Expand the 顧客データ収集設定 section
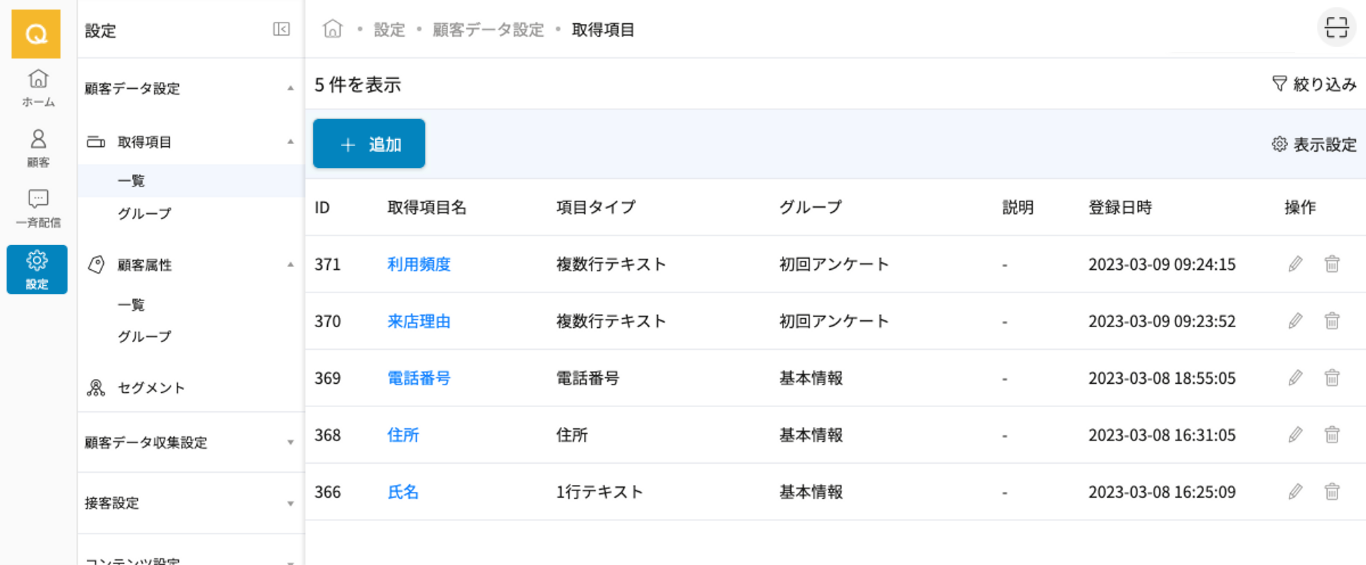The width and height of the screenshot is (1366, 565). click(x=290, y=443)
